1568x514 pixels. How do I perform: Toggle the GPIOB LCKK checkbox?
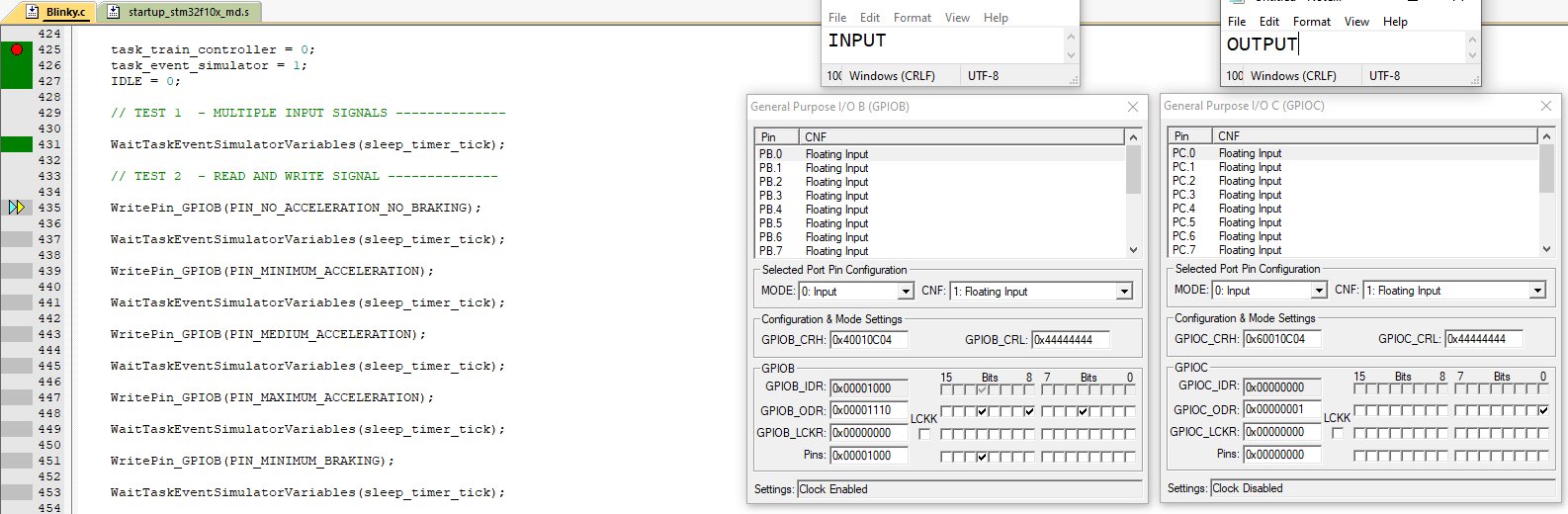(923, 434)
